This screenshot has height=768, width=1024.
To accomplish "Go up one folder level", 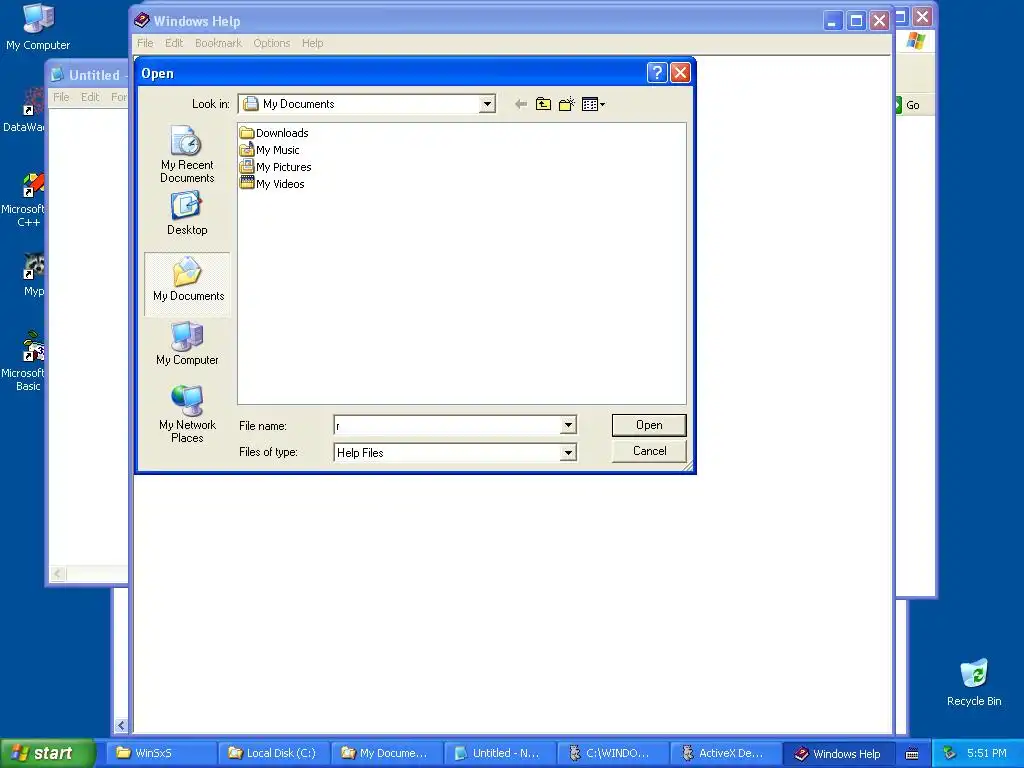I will (543, 104).
